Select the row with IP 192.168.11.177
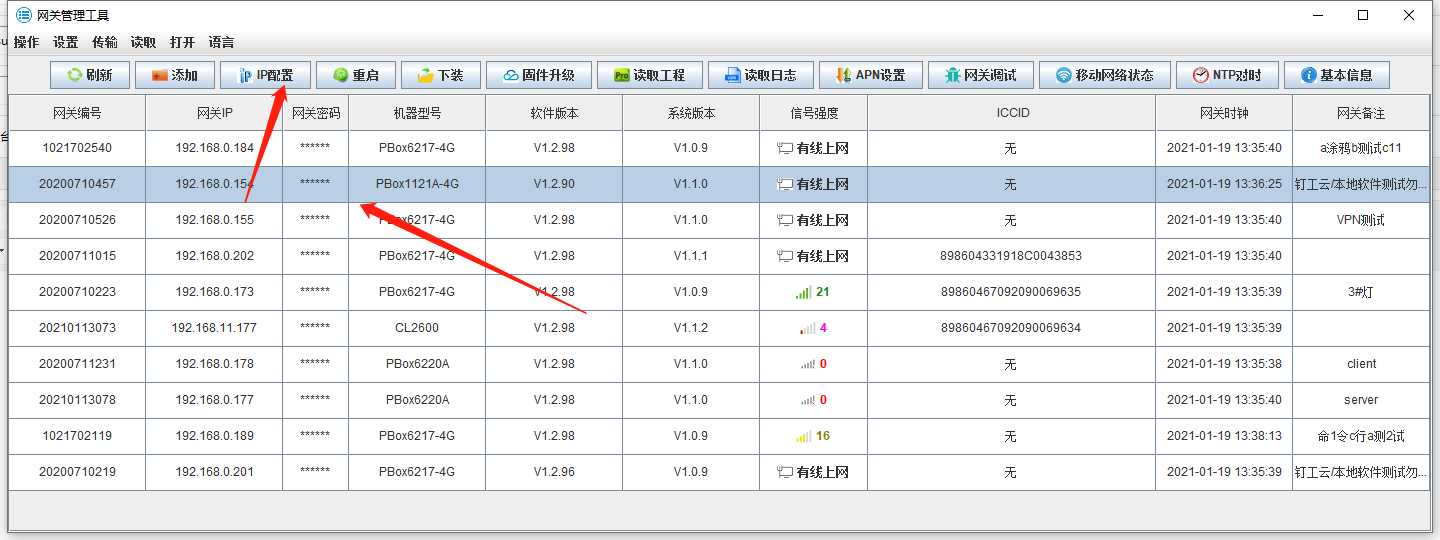The width and height of the screenshot is (1440, 540). [214, 328]
